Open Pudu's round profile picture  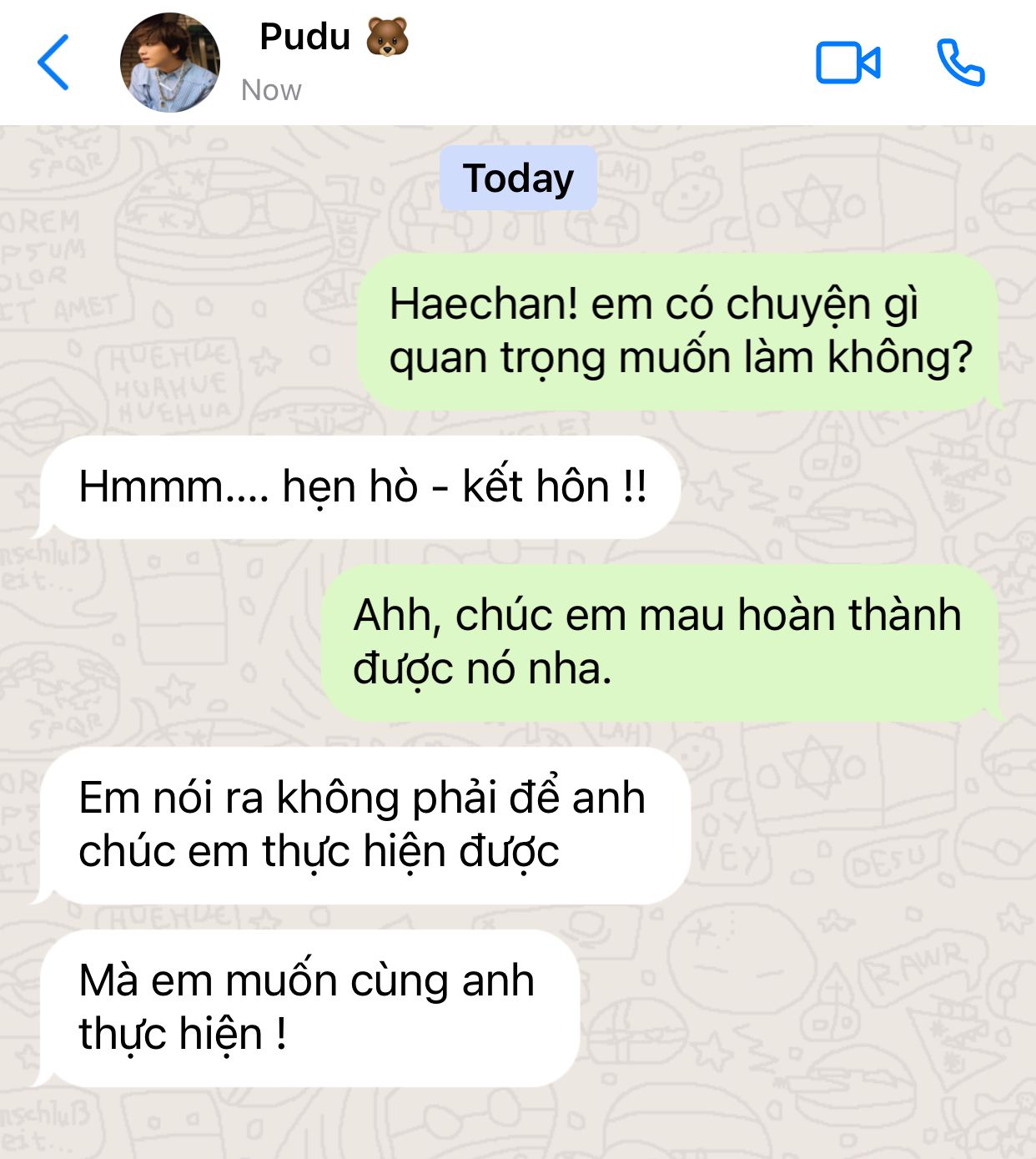(x=170, y=63)
